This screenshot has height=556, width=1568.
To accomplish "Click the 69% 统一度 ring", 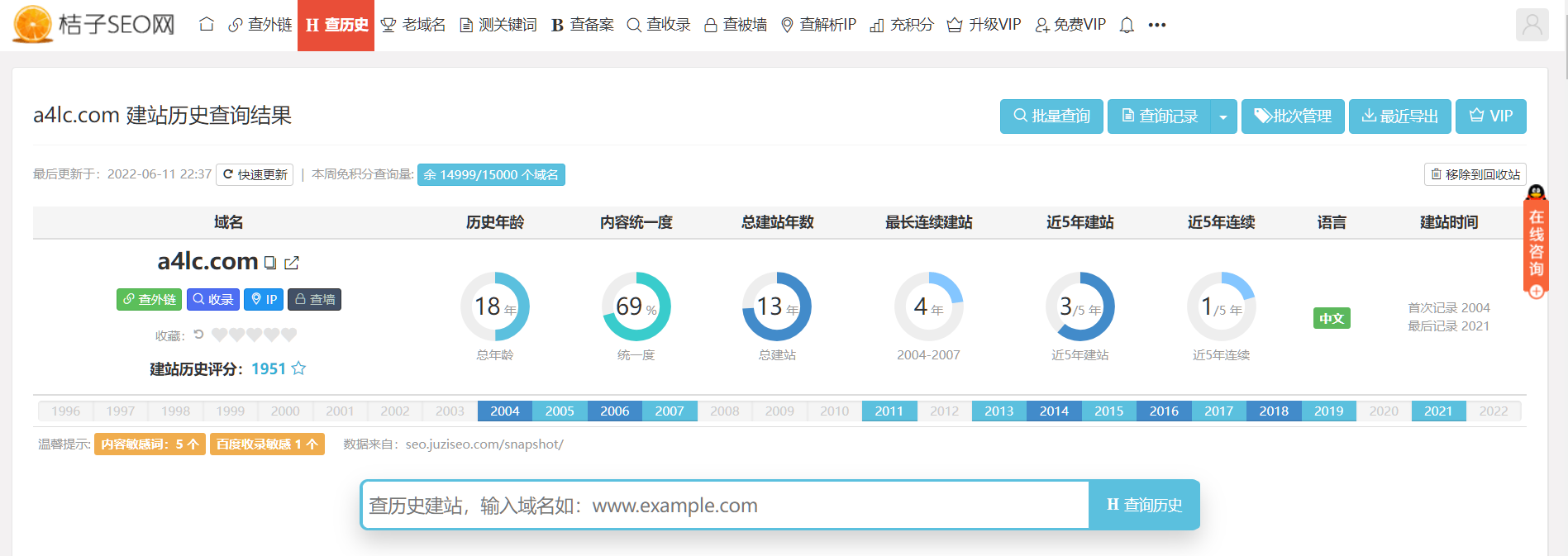I will click(x=636, y=307).
